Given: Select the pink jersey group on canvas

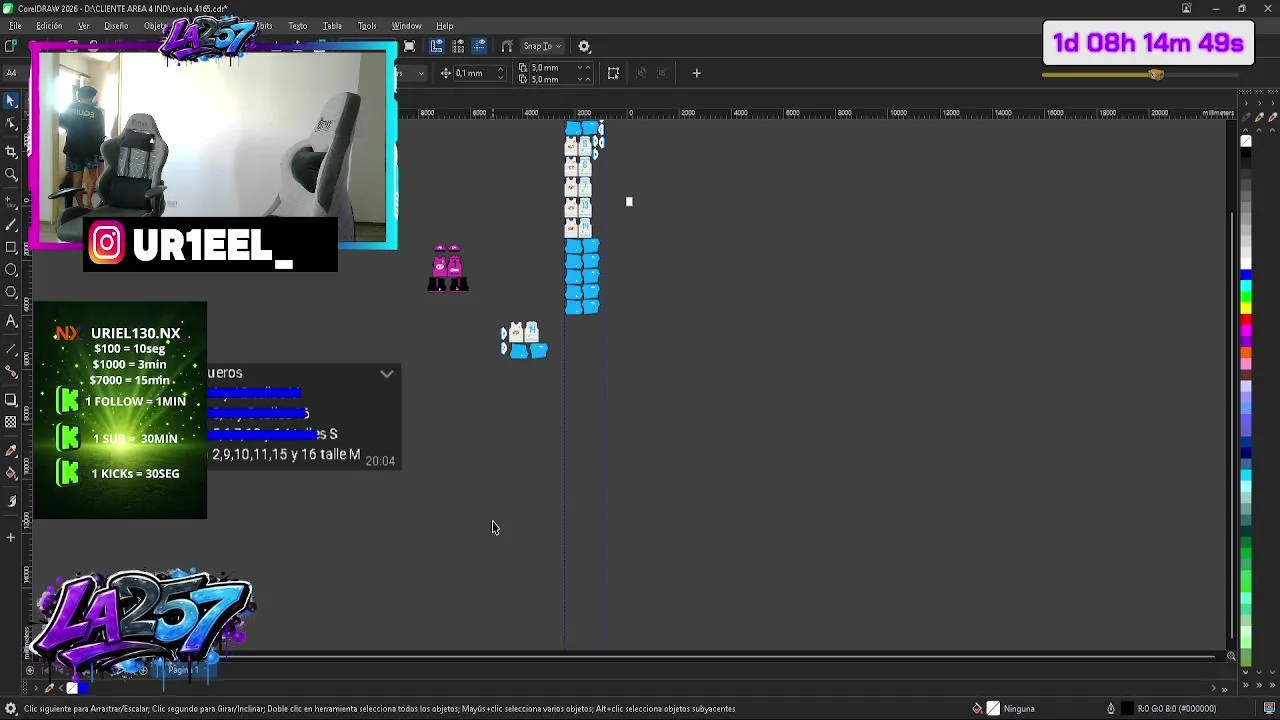Looking at the screenshot, I should pos(448,268).
